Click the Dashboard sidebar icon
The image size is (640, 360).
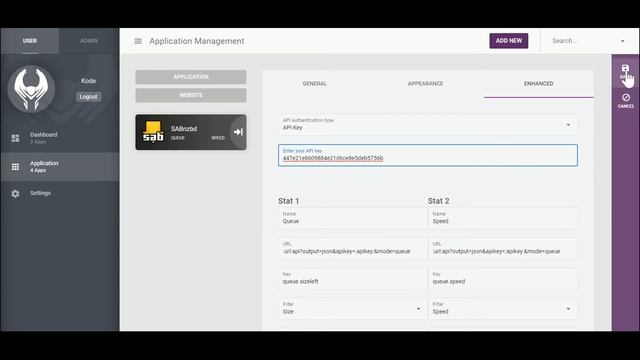click(x=15, y=138)
